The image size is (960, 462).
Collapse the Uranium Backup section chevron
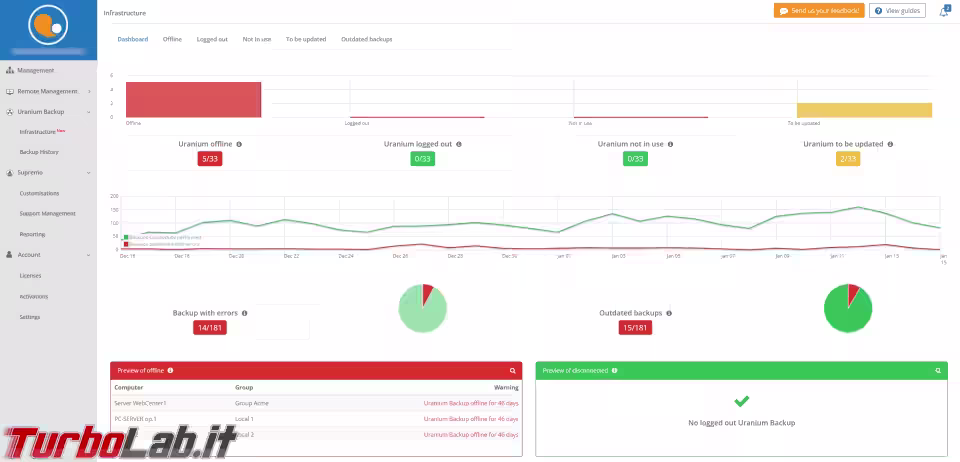[89, 112]
